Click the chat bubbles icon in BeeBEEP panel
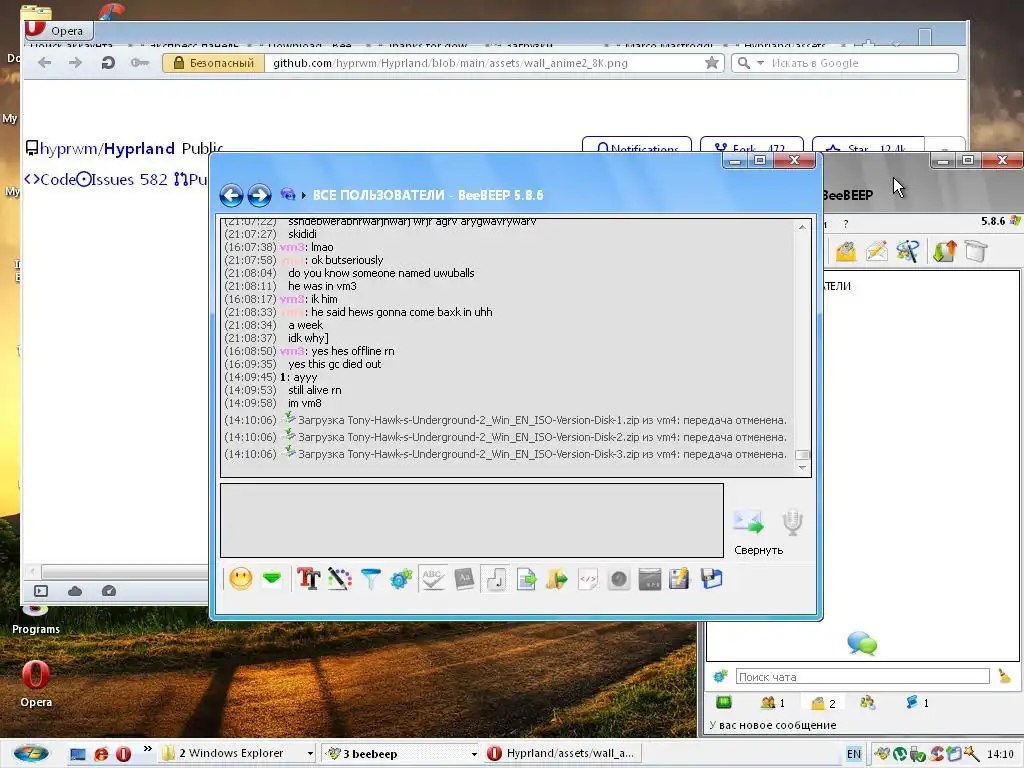This screenshot has width=1024, height=768. click(862, 643)
